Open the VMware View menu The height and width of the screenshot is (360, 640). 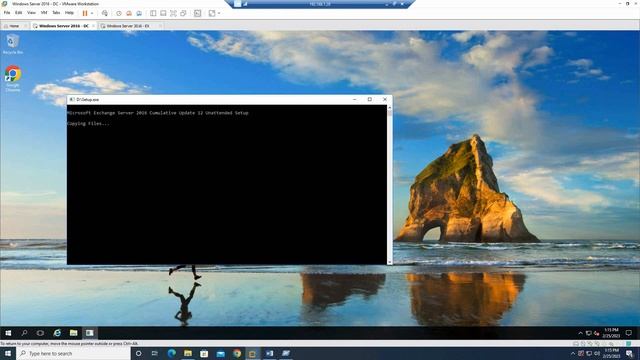pos(31,13)
